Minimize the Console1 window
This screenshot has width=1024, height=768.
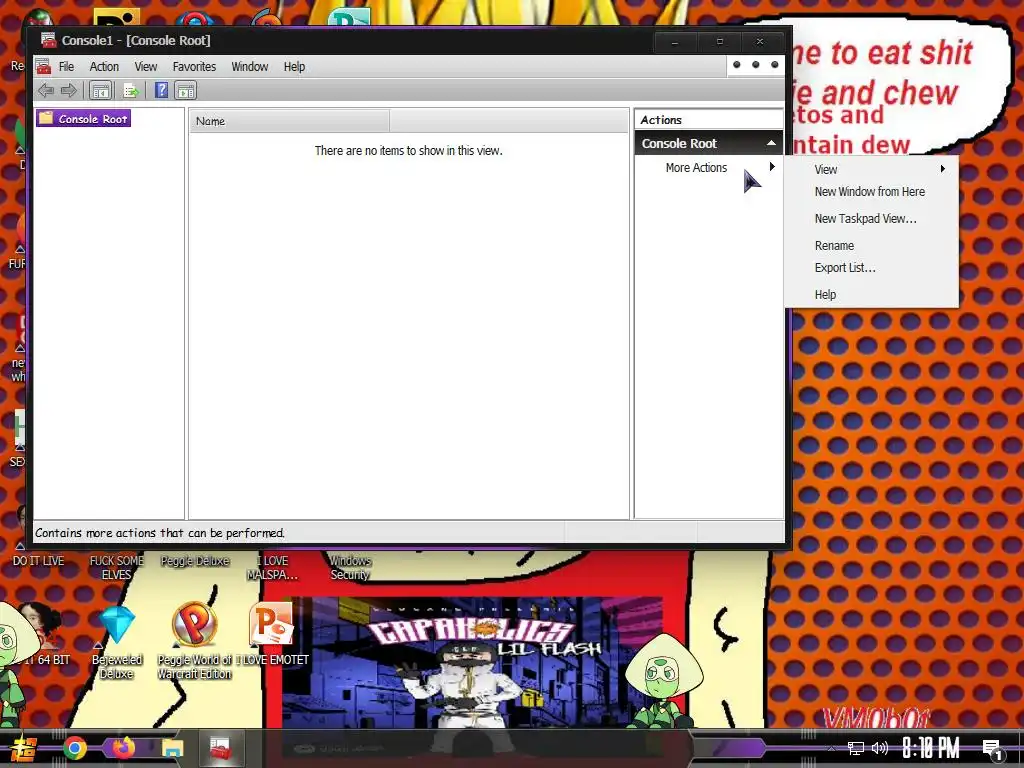[x=675, y=42]
